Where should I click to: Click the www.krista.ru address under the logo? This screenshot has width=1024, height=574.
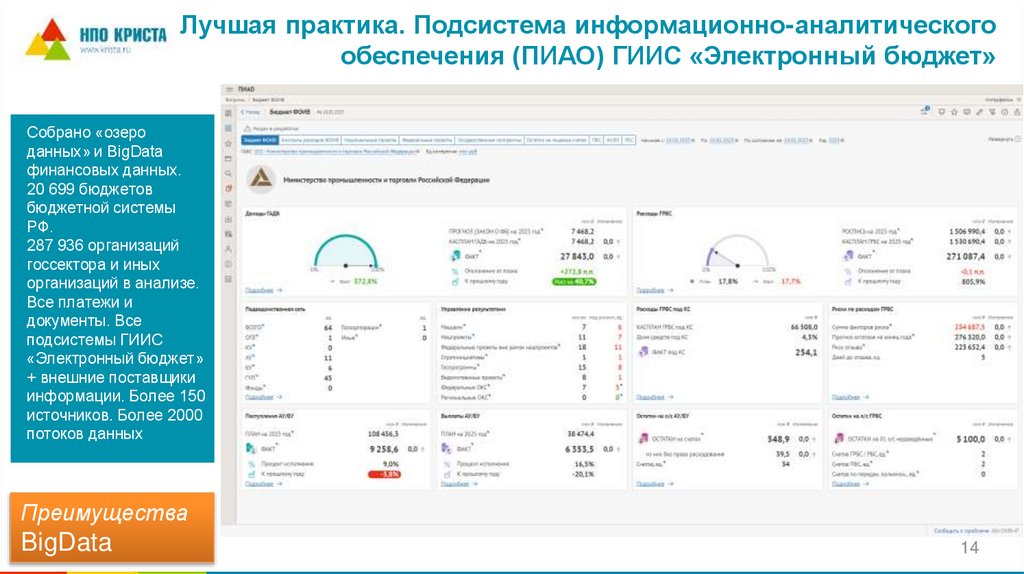coord(106,49)
